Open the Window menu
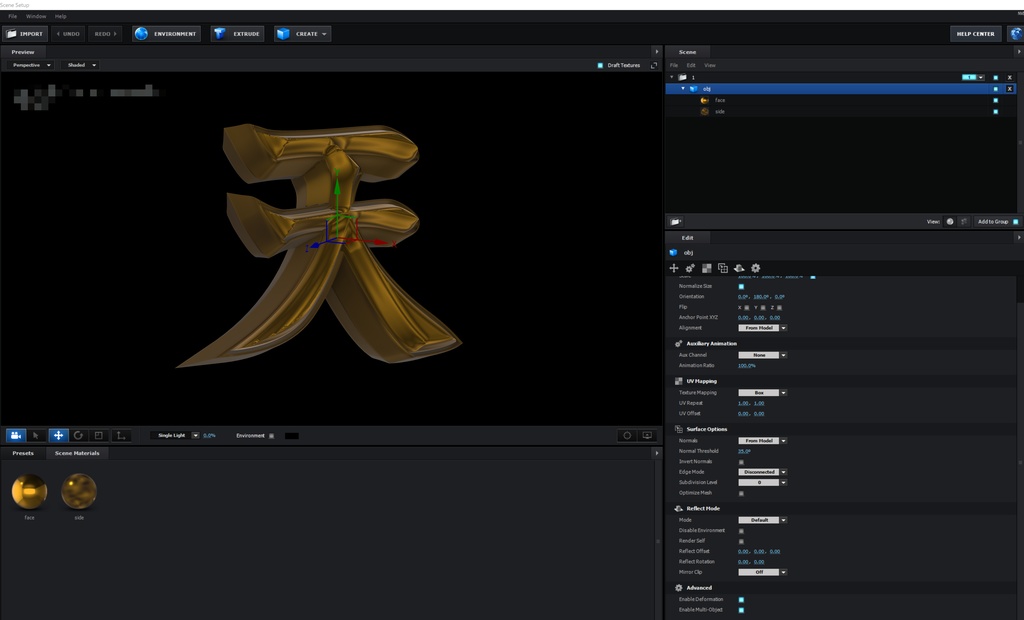 [x=36, y=16]
